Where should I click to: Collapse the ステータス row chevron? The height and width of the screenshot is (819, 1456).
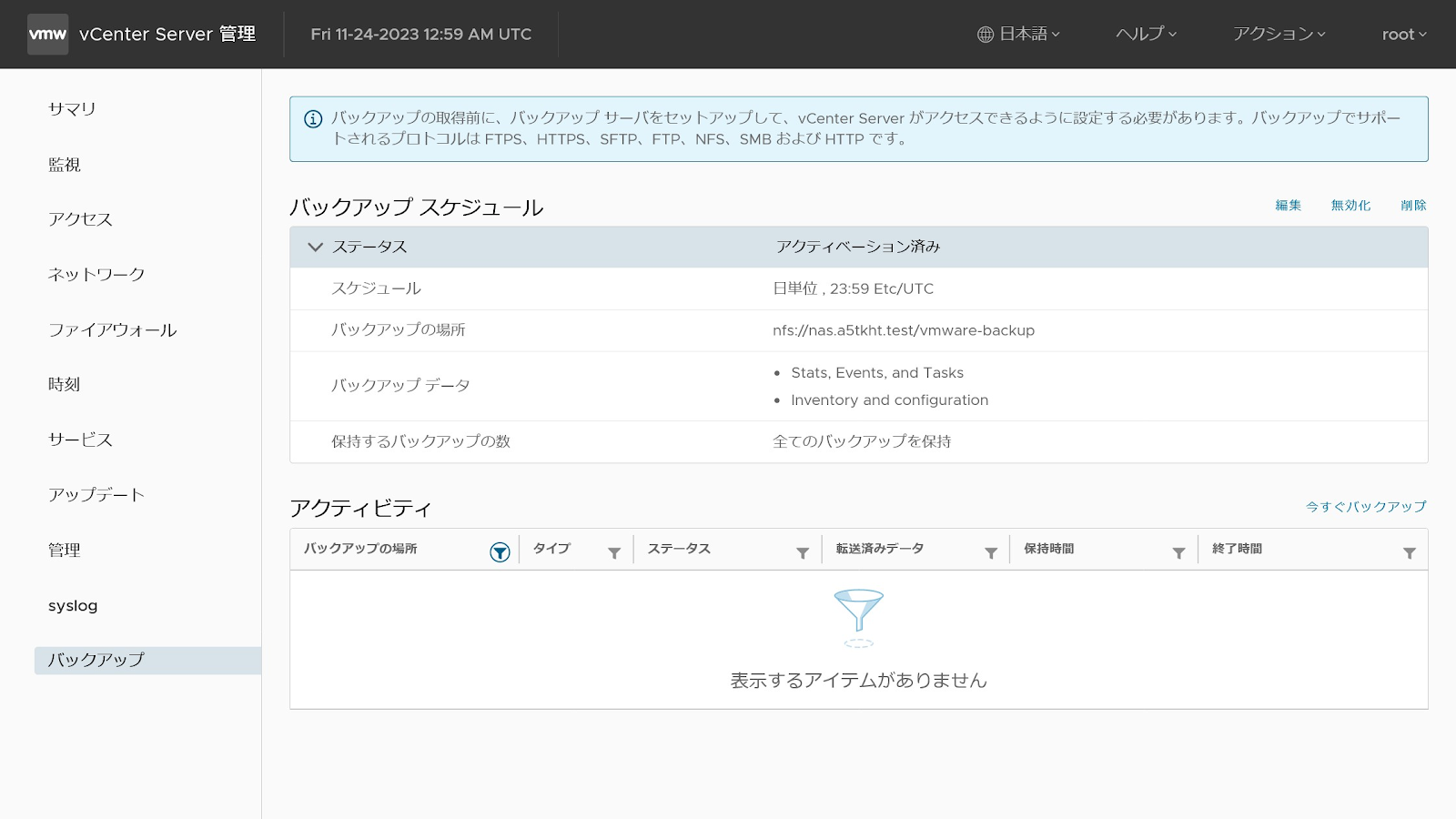(x=315, y=248)
